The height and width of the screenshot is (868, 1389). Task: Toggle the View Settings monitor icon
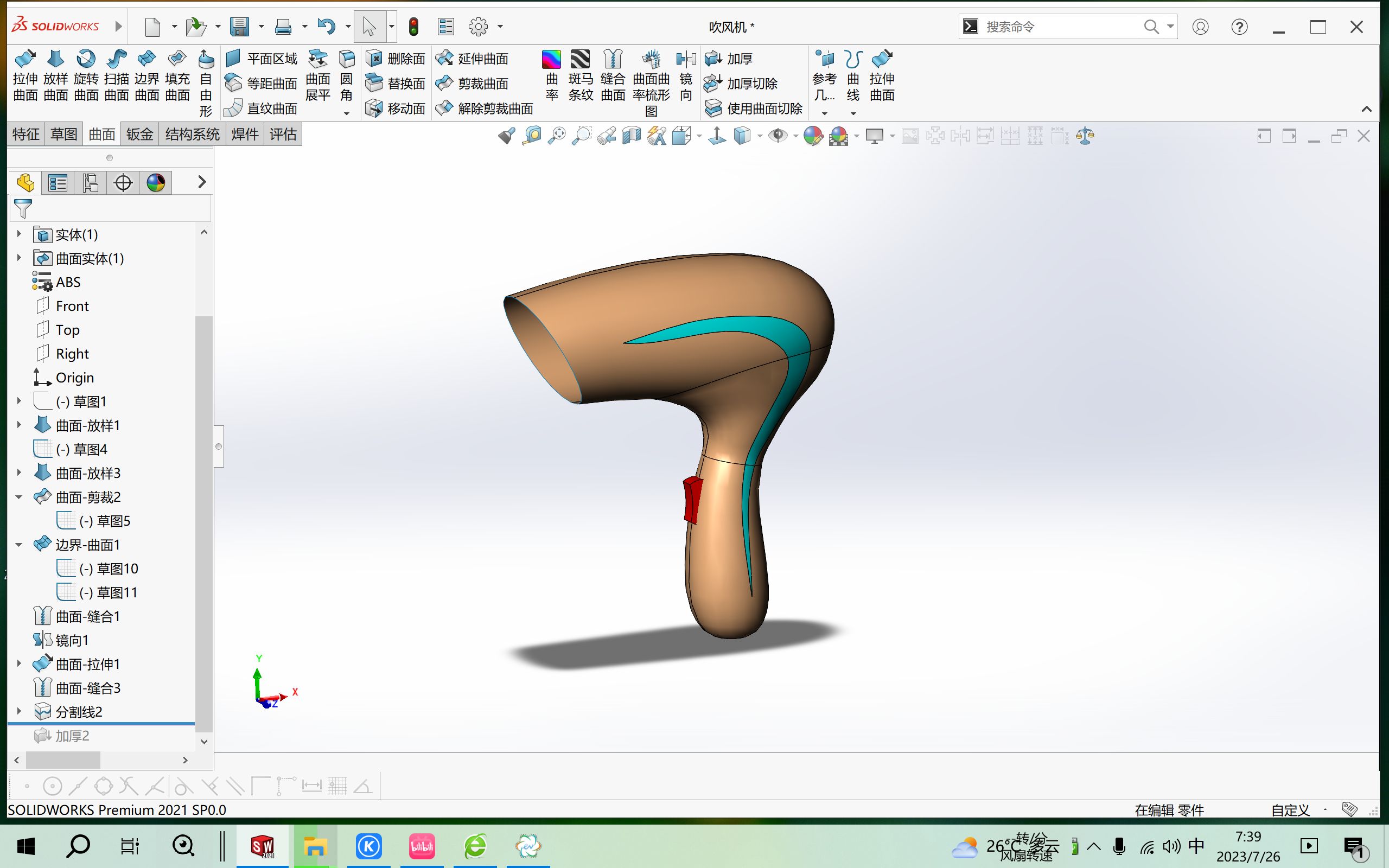point(874,136)
